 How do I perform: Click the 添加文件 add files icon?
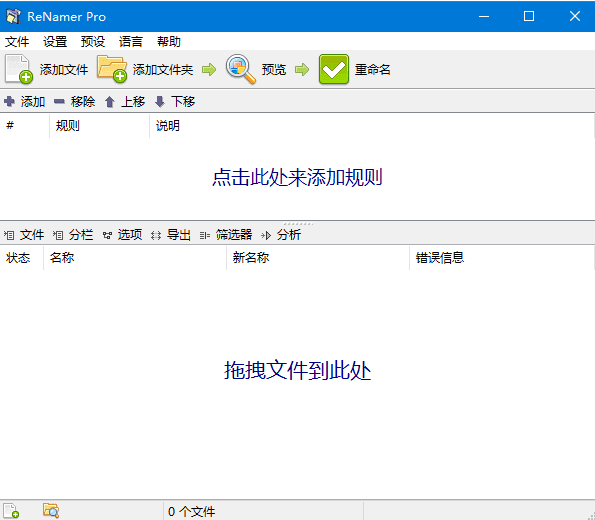(x=19, y=69)
